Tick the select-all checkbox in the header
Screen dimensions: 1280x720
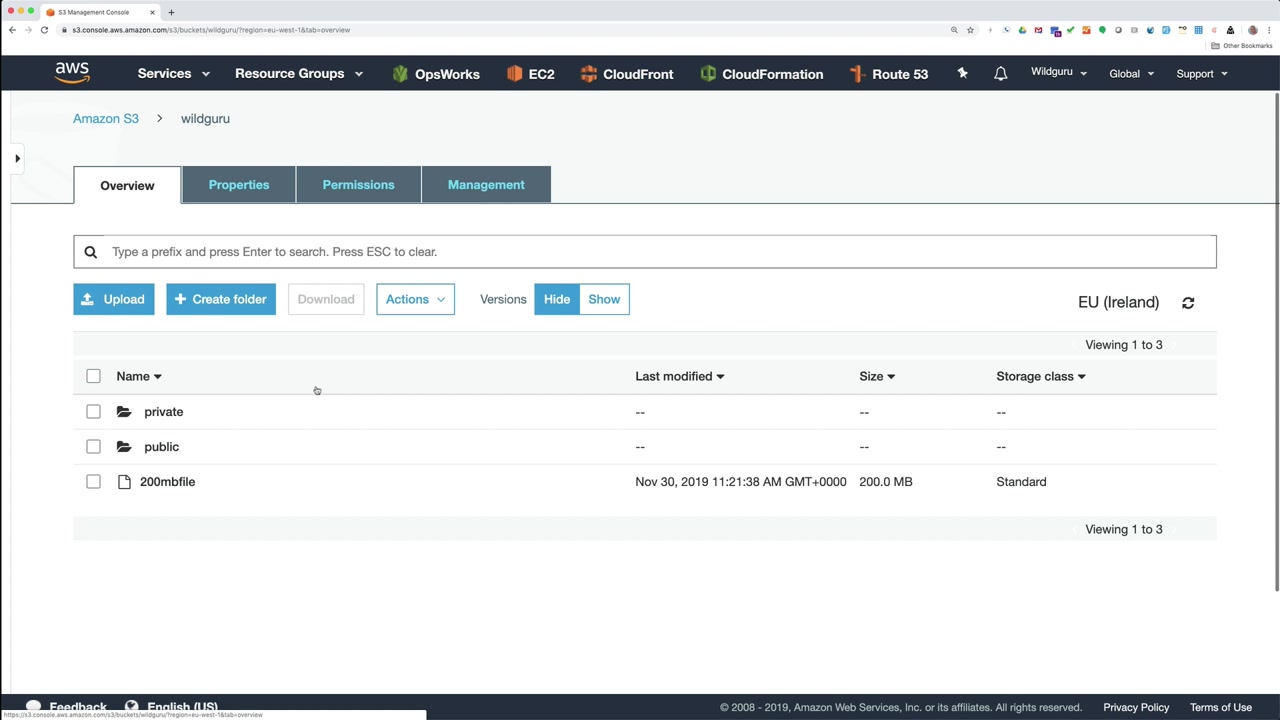click(93, 376)
